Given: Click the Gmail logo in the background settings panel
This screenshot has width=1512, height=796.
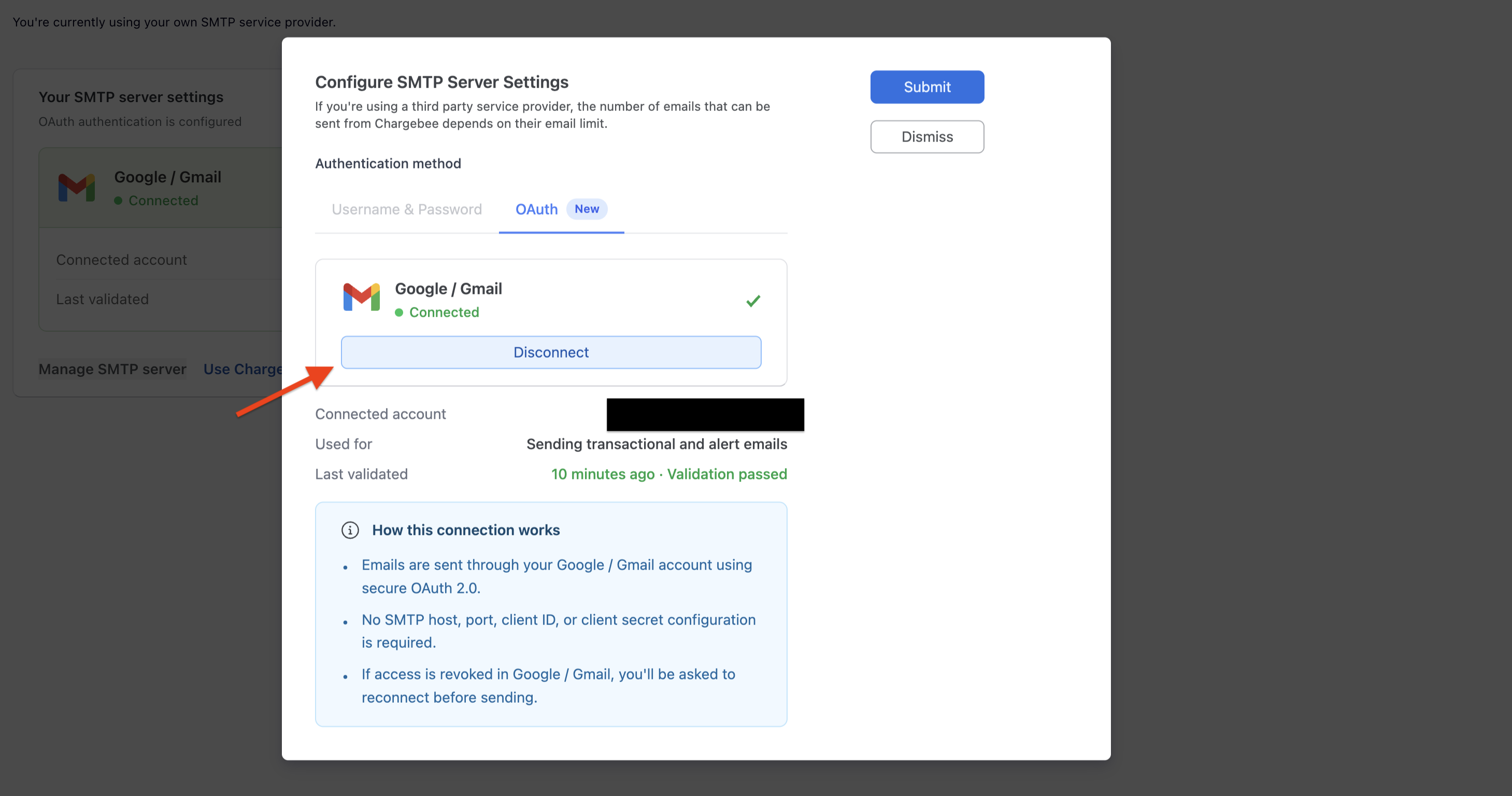Looking at the screenshot, I should tap(77, 188).
